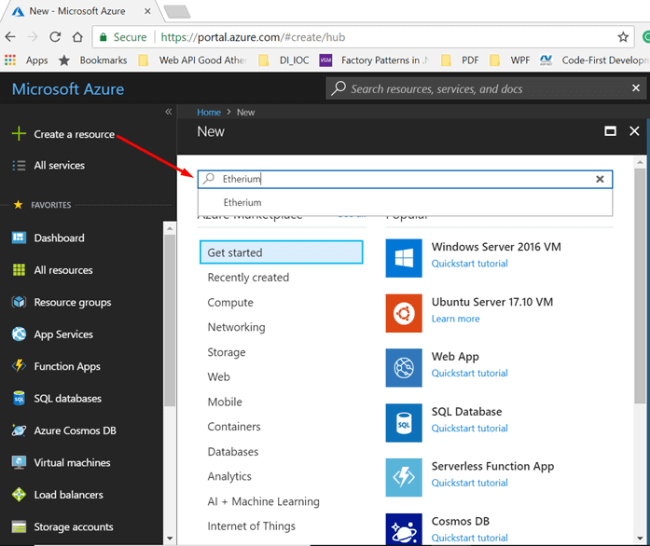This screenshot has width=650, height=546.
Task: Go to Home breadcrumb link
Action: [x=208, y=112]
